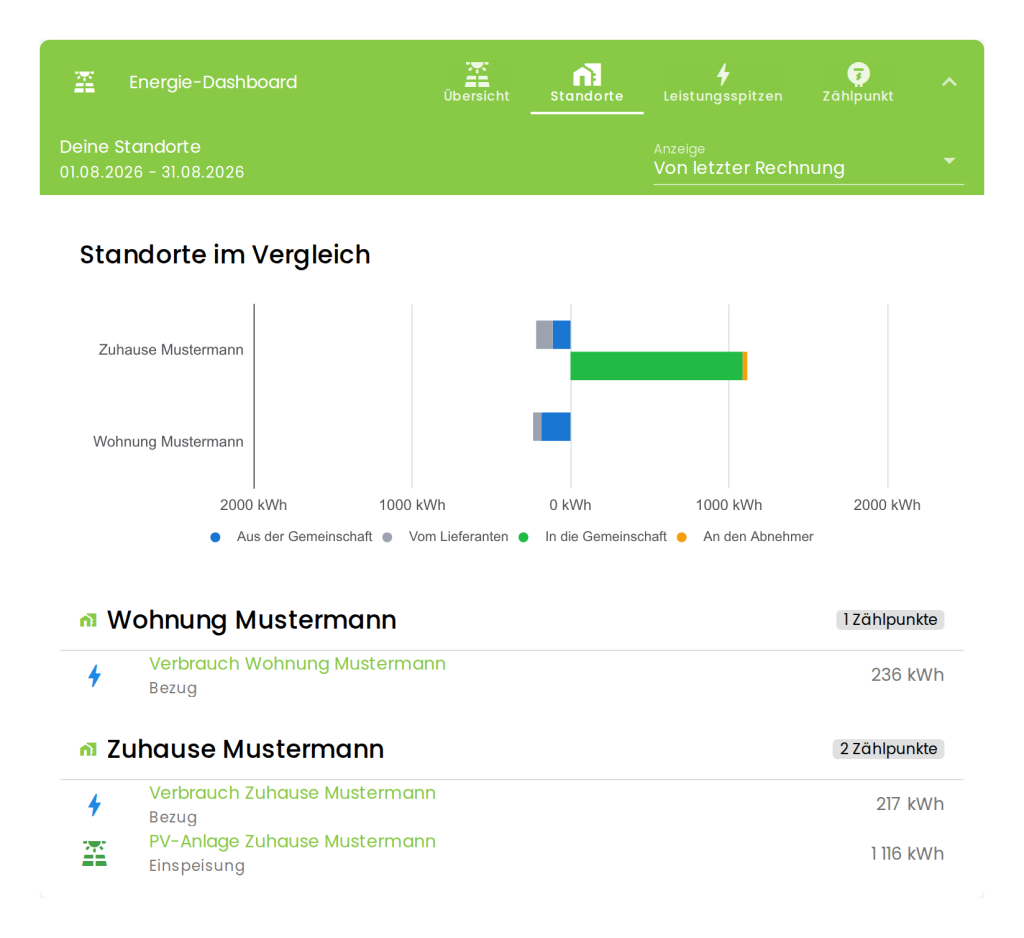Click the green bar of Zuhause Mustermann
This screenshot has width=1024, height=938.
point(656,366)
